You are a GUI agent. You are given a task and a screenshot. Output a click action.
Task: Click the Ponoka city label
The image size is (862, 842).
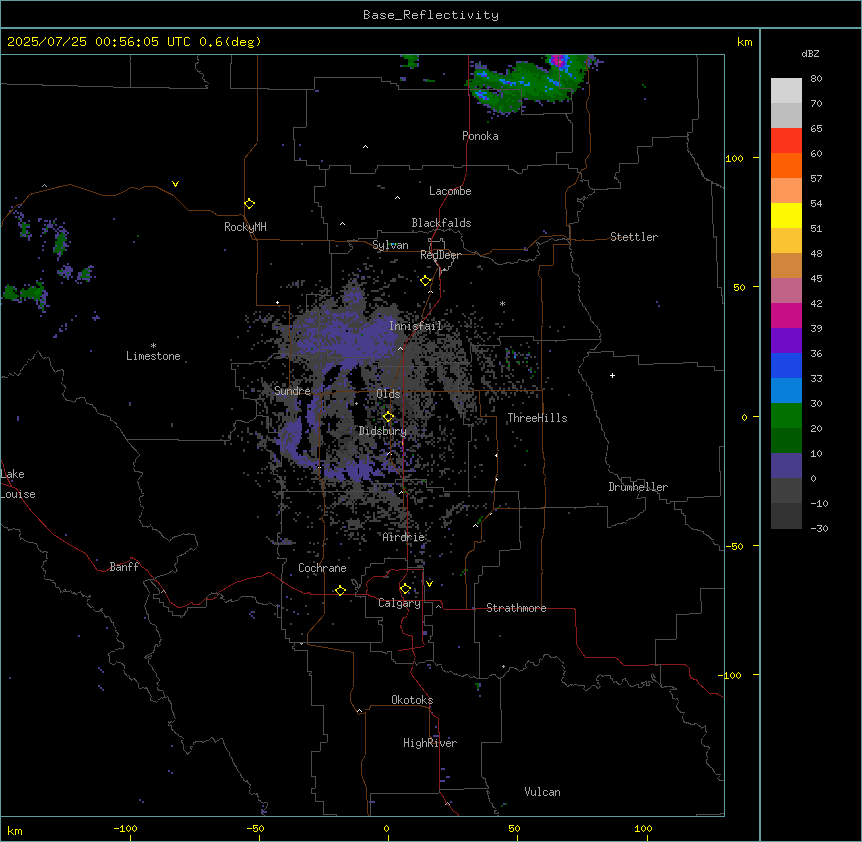[x=480, y=136]
